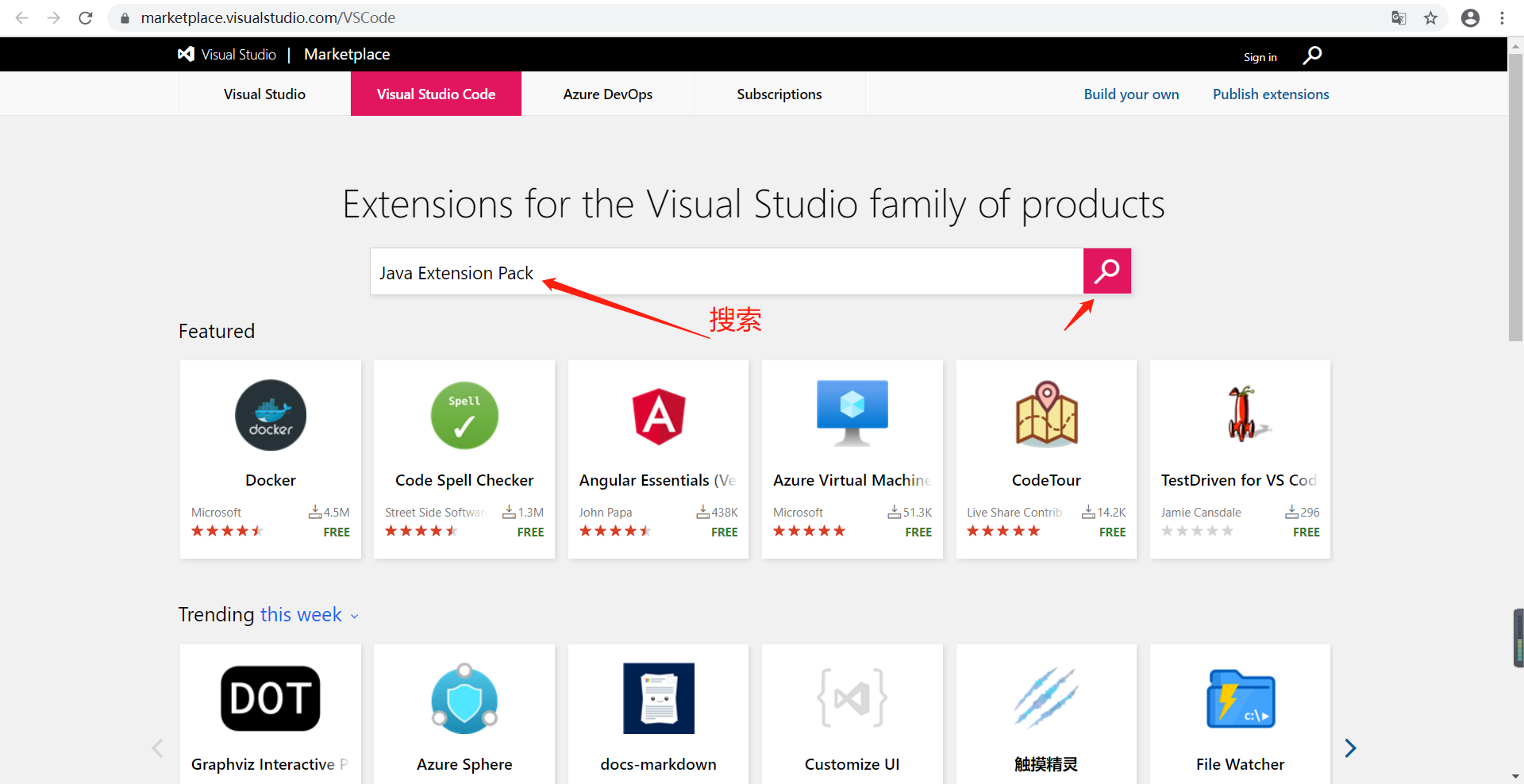
Task: Open the Chrome three-dot menu
Action: pos(1502,17)
